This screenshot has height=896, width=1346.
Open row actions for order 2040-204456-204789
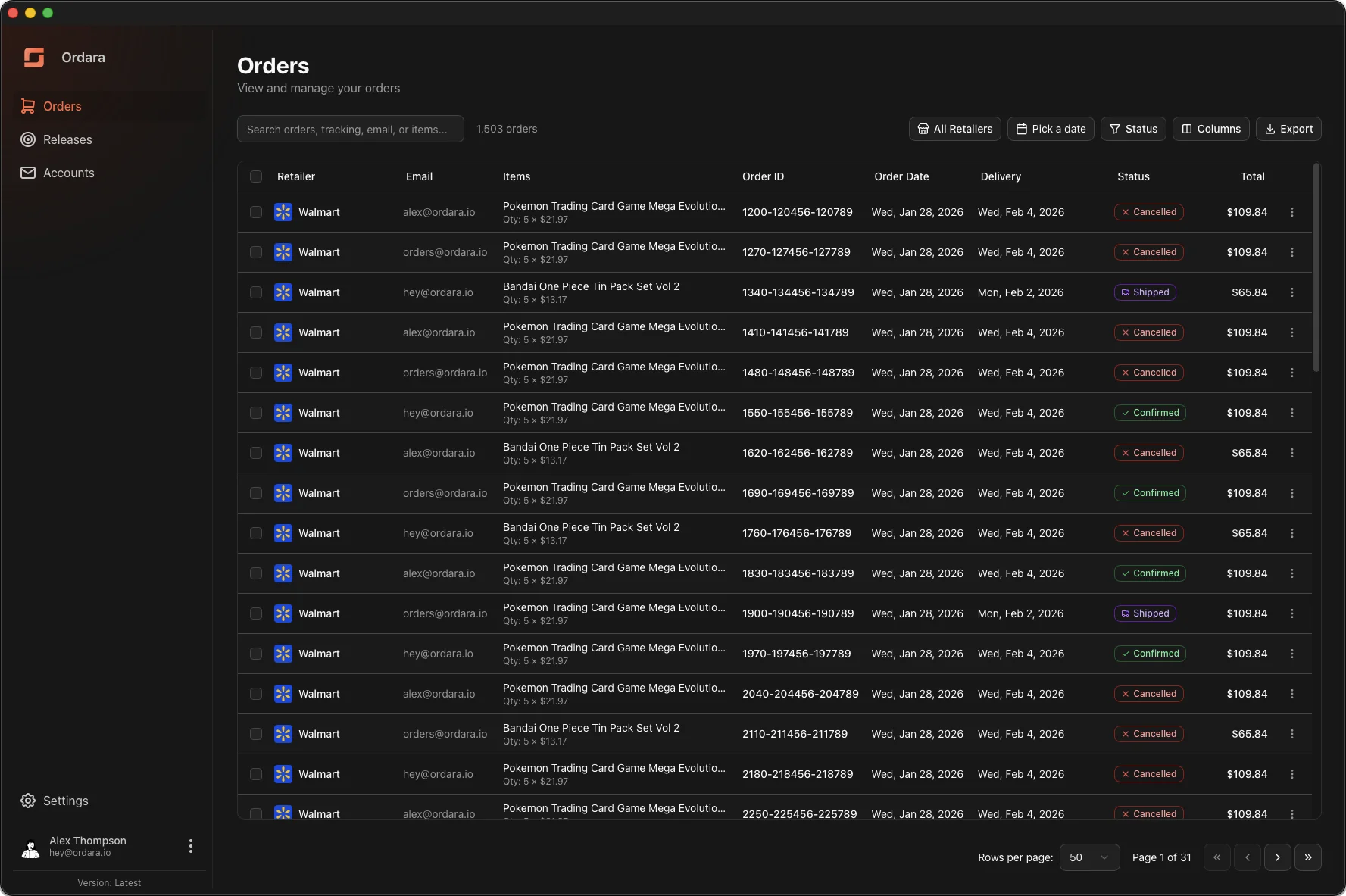tap(1292, 694)
